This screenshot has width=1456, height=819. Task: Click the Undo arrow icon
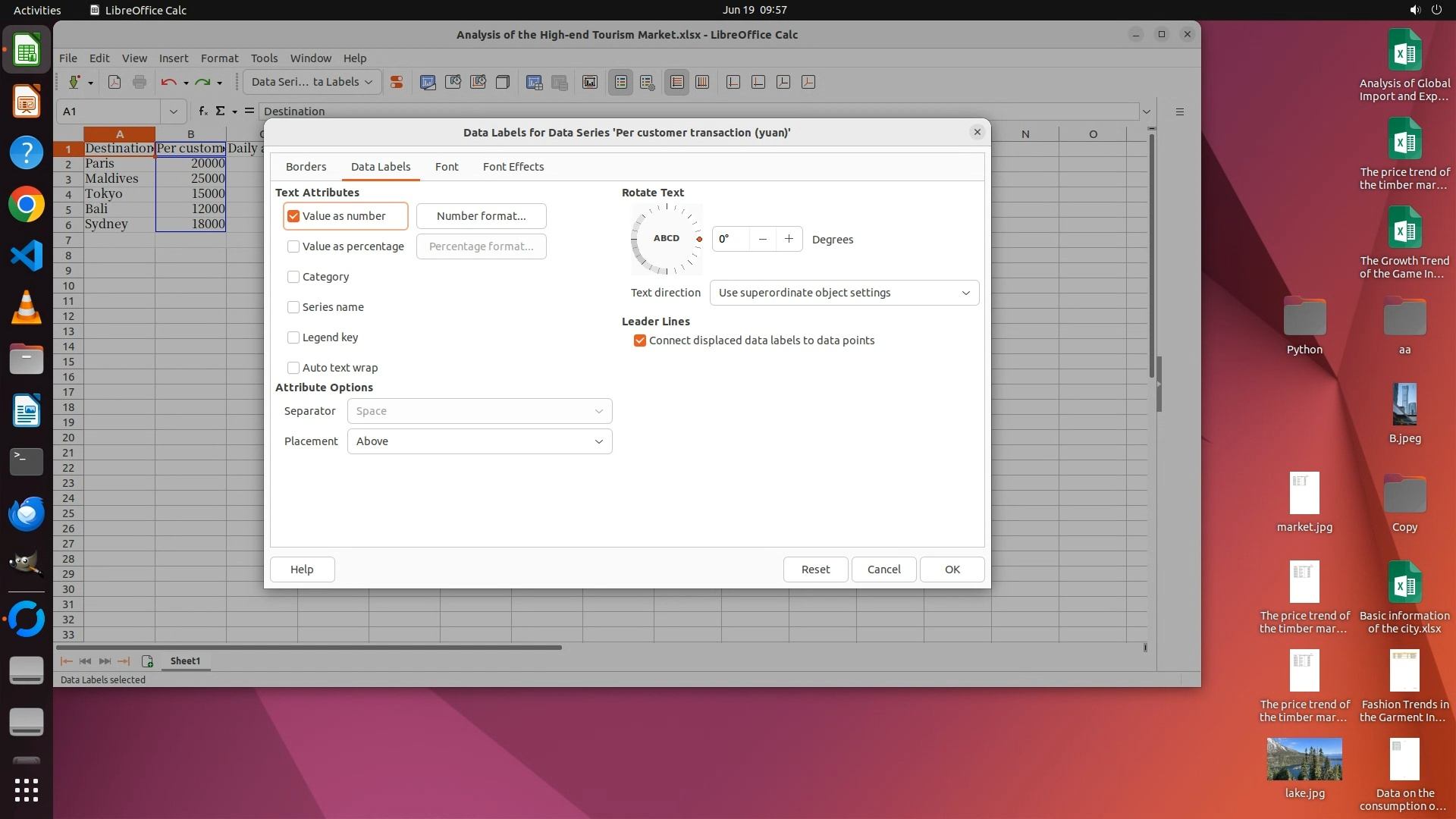click(x=168, y=82)
